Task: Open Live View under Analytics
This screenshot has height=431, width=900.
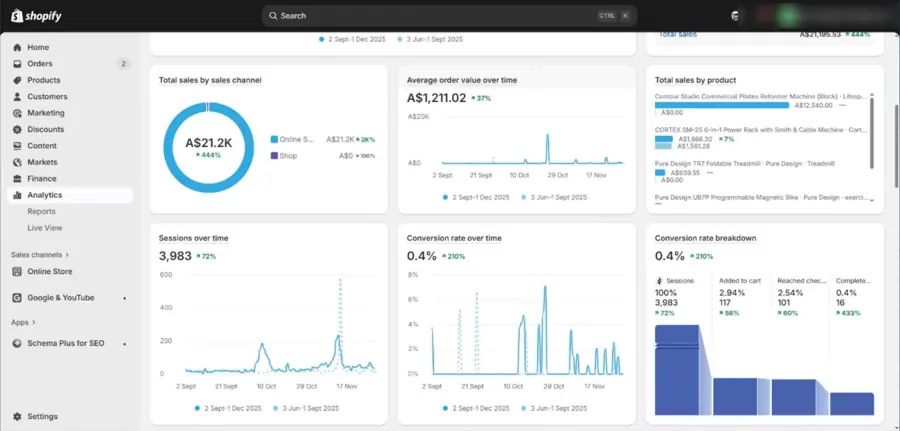Action: [45, 228]
